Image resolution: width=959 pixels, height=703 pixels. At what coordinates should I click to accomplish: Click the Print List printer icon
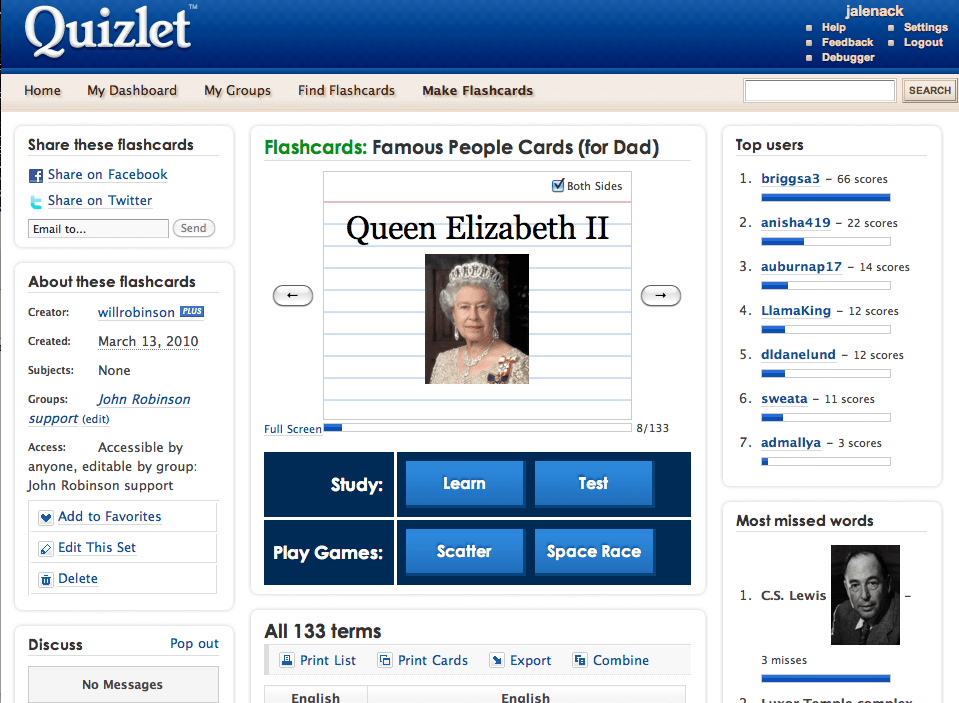point(287,660)
